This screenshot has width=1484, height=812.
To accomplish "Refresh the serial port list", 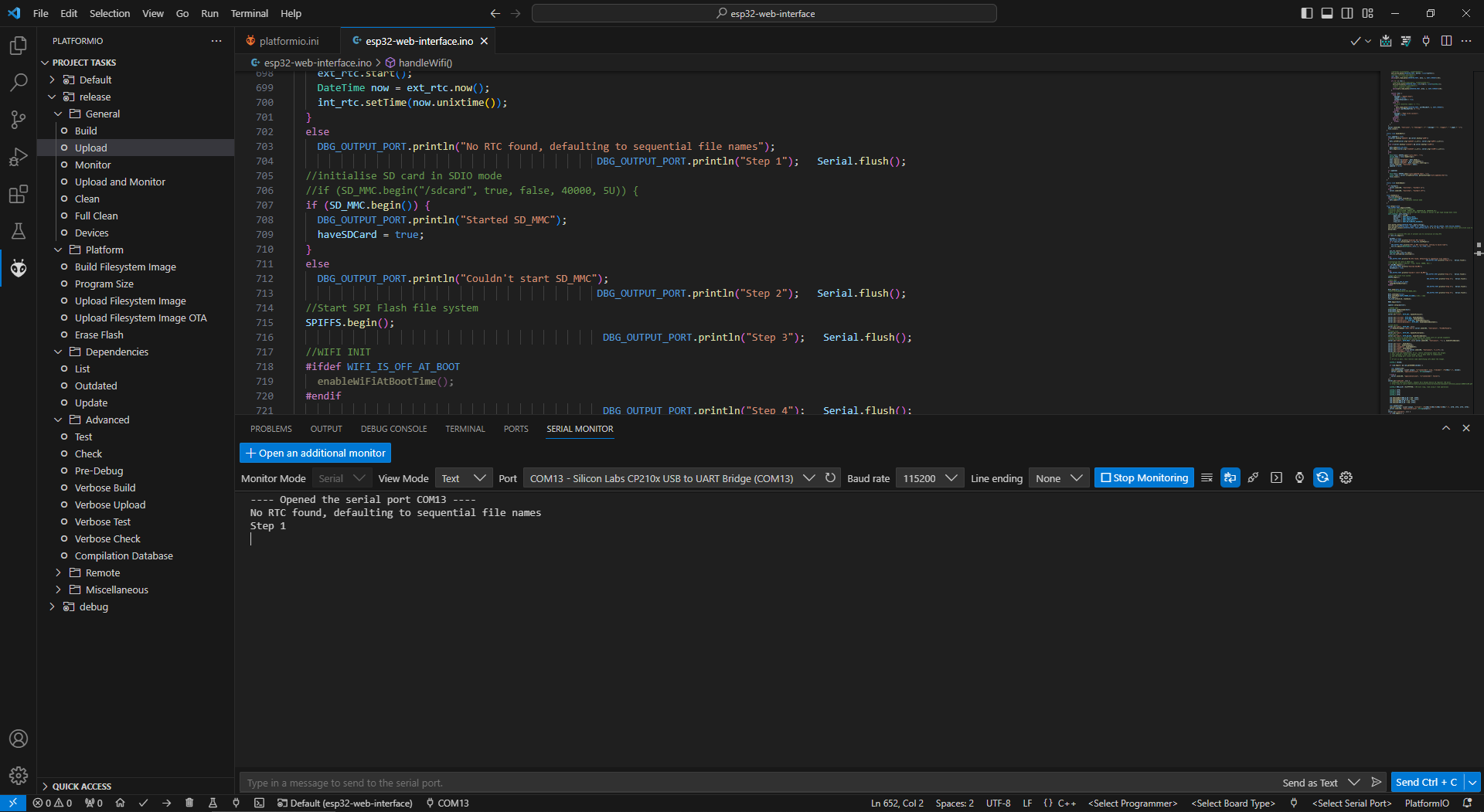I will point(830,478).
